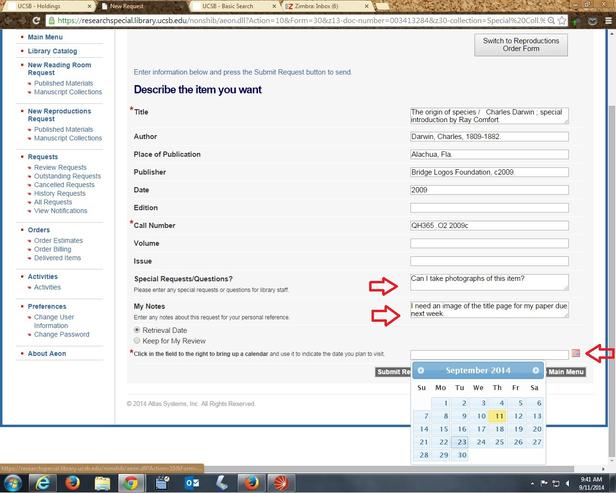Click the Windows Start button
This screenshot has height=493, width=616.
(13, 482)
